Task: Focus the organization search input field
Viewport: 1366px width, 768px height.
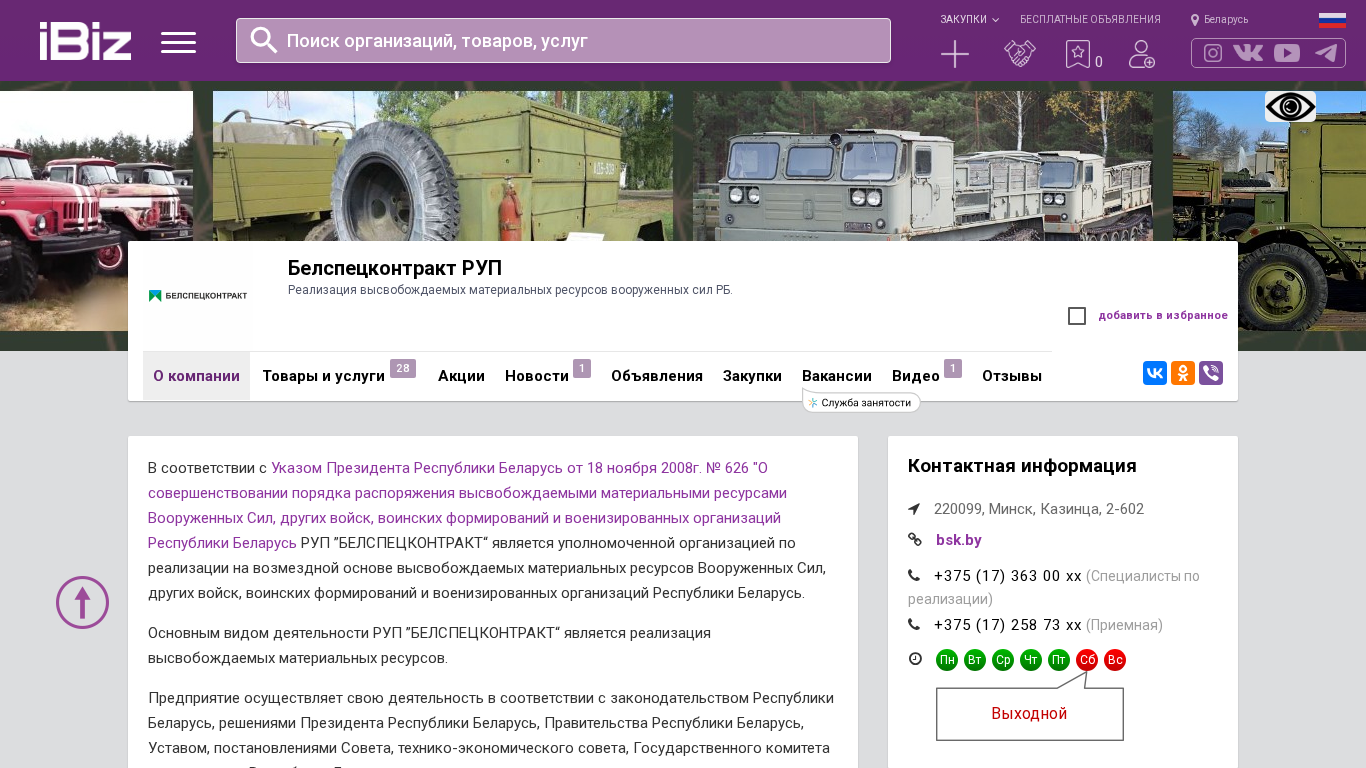Action: pyautogui.click(x=563, y=40)
